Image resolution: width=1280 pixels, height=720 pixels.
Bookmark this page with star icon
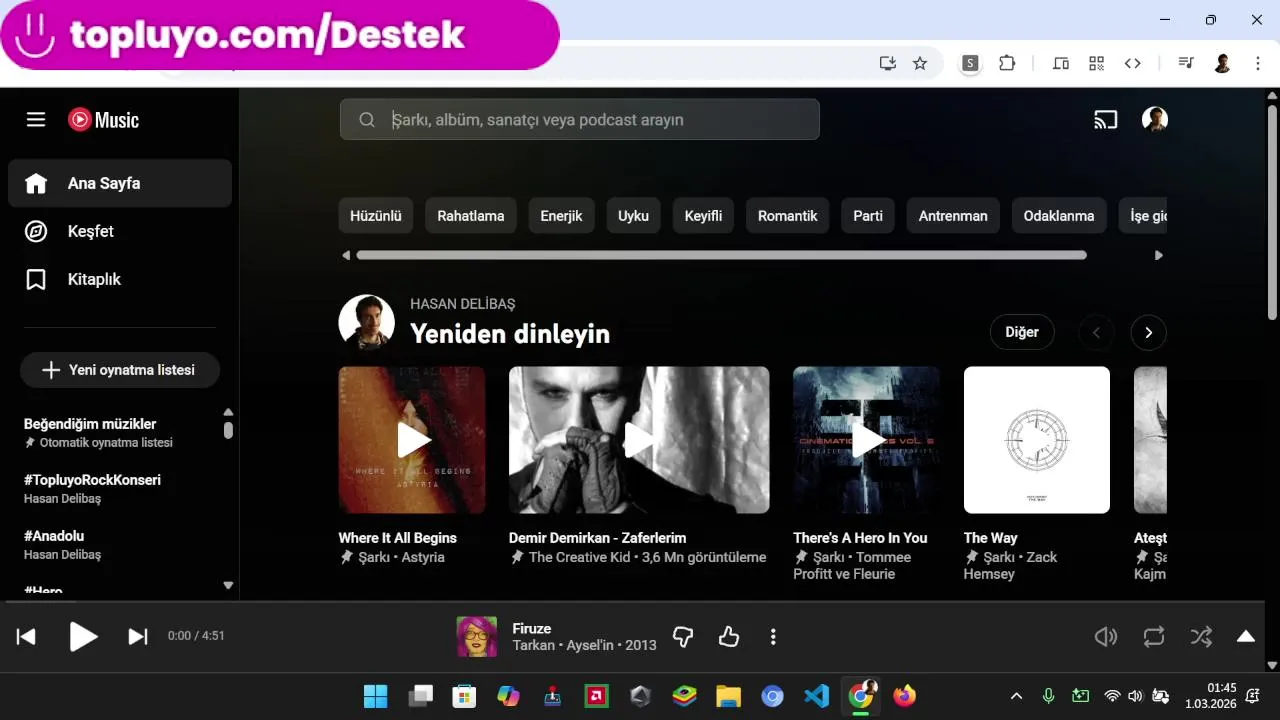(920, 63)
